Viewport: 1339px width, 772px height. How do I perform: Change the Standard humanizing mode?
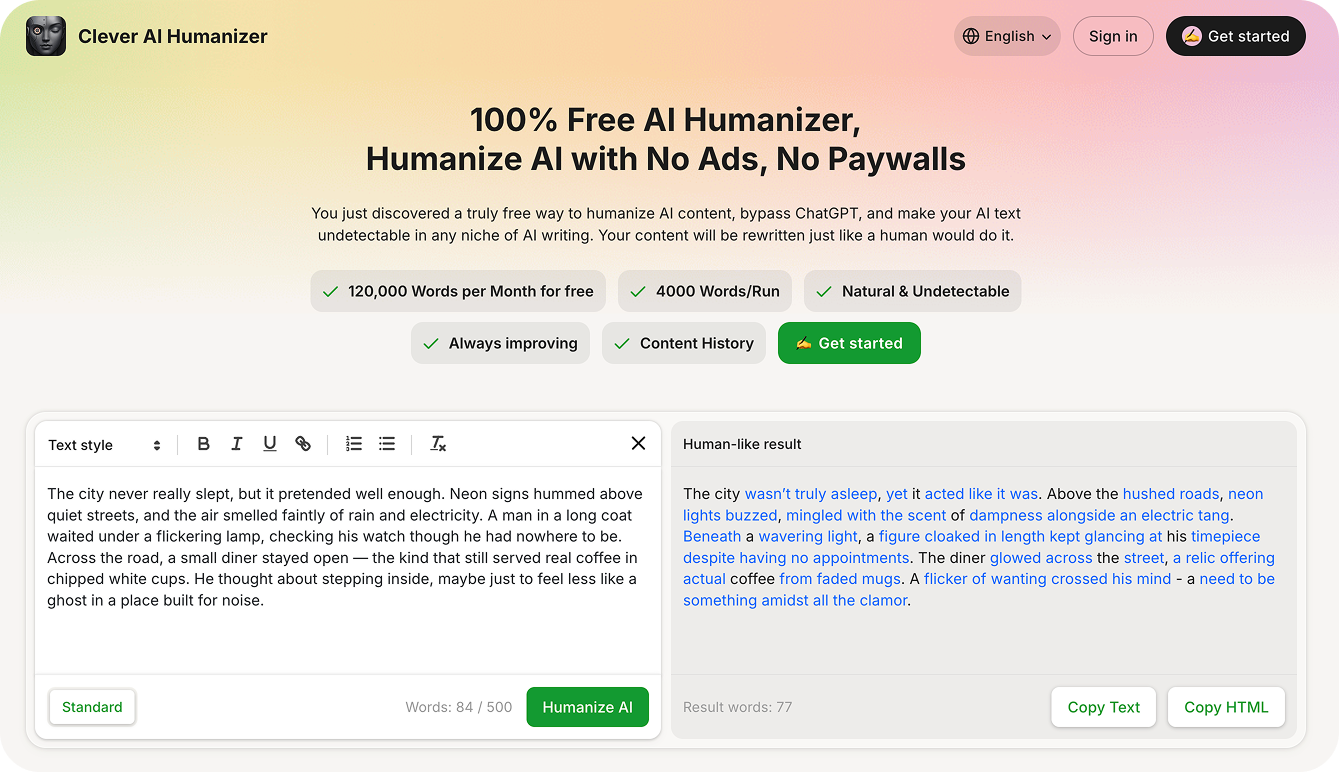coord(92,707)
